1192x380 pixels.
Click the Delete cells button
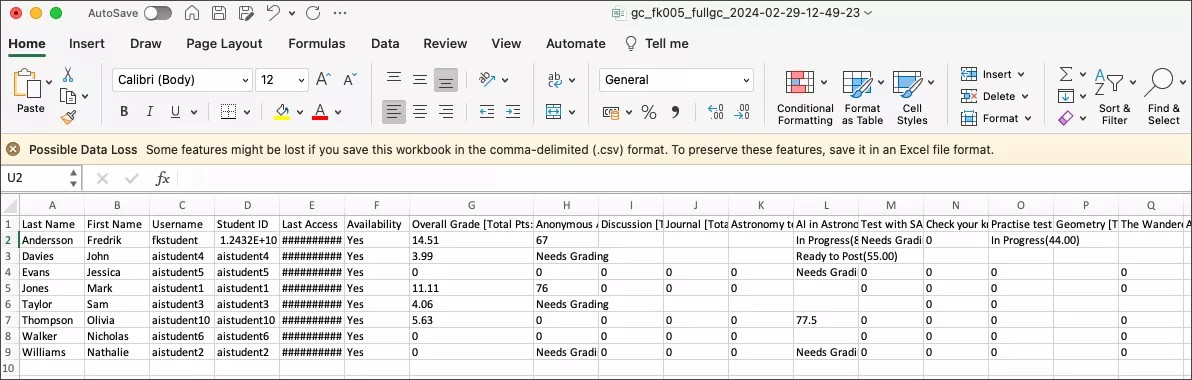(x=994, y=97)
